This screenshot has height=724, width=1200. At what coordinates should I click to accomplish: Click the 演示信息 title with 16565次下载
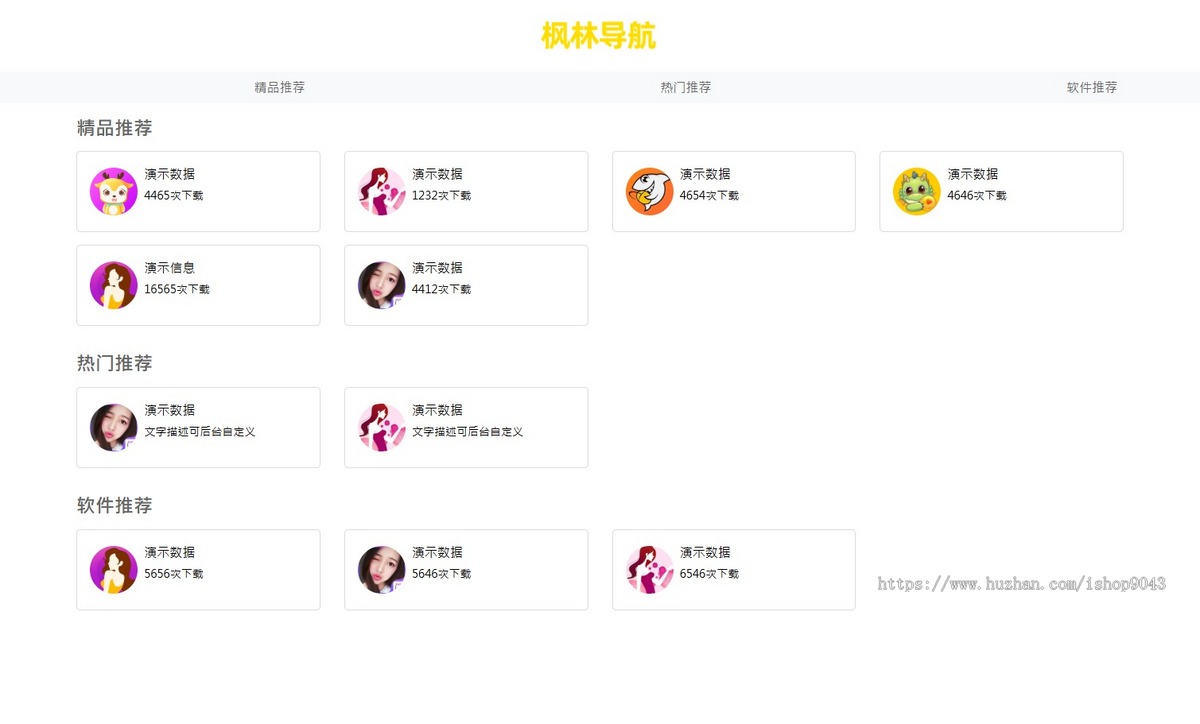point(170,268)
